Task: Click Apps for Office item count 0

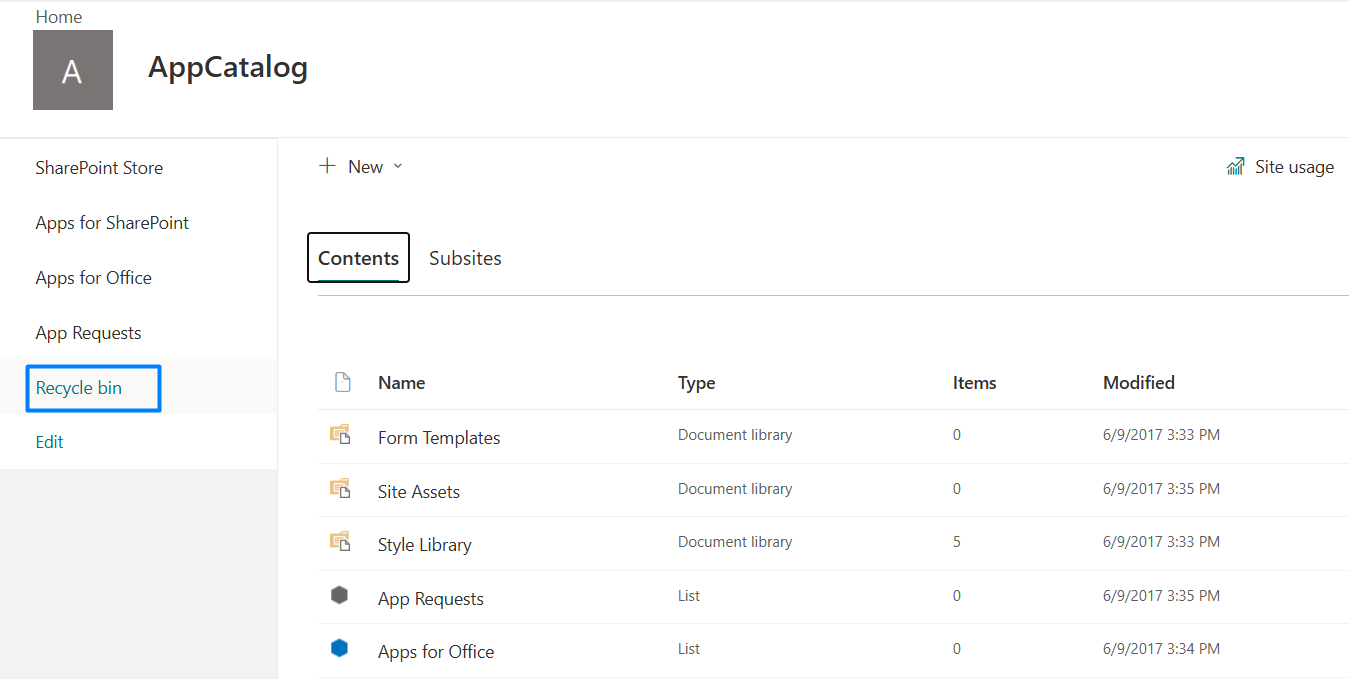Action: [x=957, y=649]
